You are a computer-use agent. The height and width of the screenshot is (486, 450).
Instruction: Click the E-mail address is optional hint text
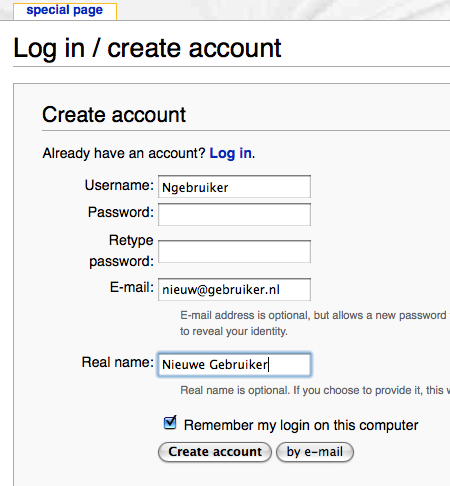click(315, 323)
